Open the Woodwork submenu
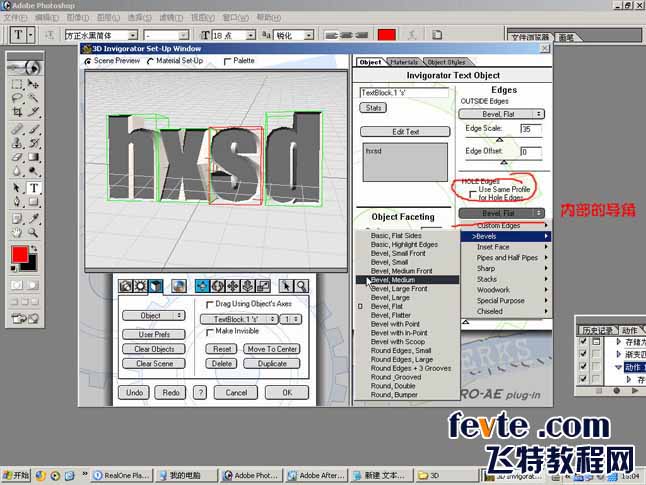Image resolution: width=646 pixels, height=485 pixels. (x=506, y=290)
